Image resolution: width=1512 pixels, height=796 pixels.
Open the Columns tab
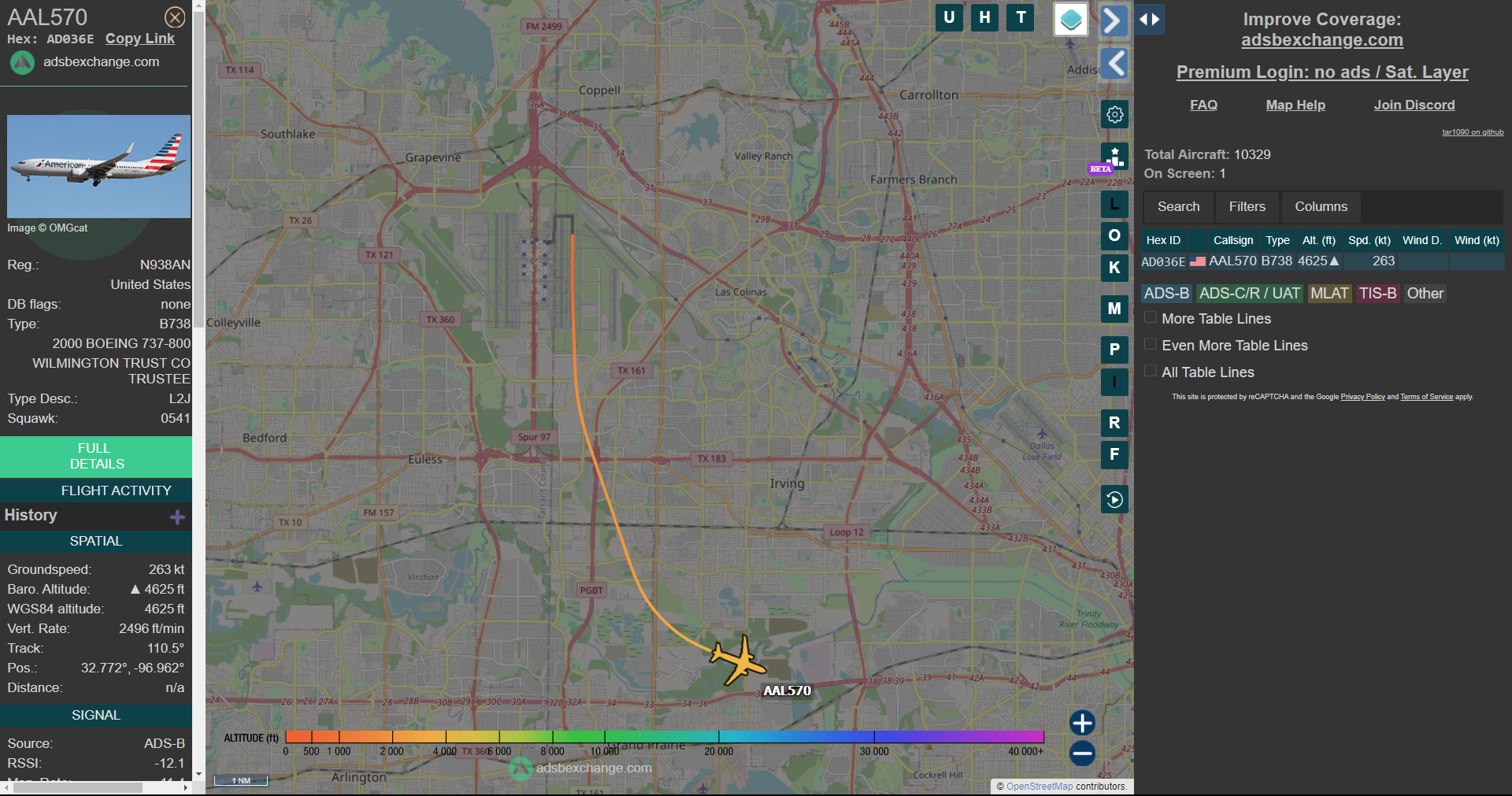point(1321,207)
